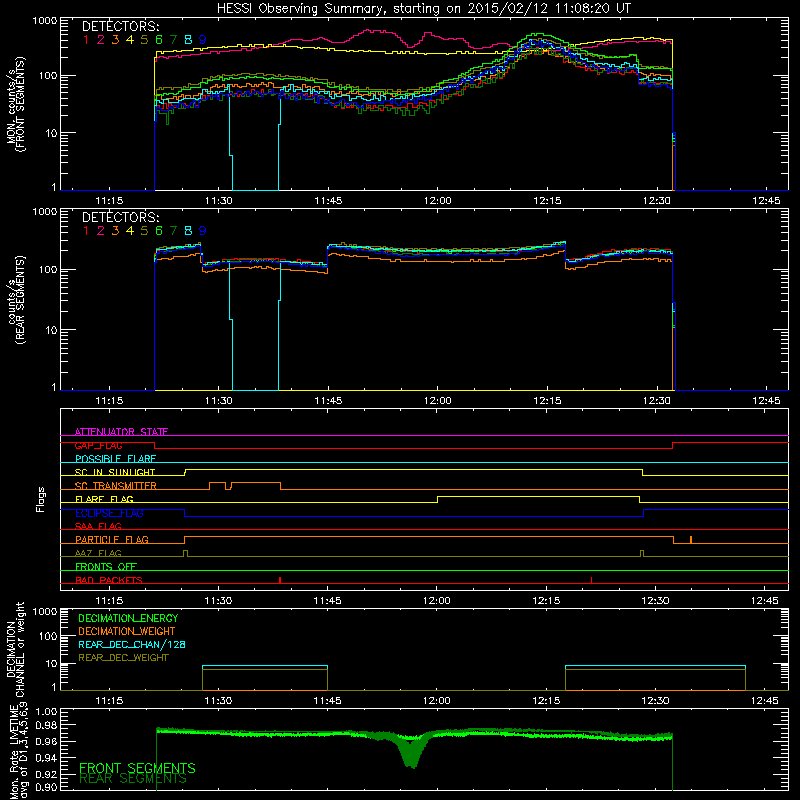
Task: Select detector number 4 in the front segments legend
Action: [x=130, y=40]
